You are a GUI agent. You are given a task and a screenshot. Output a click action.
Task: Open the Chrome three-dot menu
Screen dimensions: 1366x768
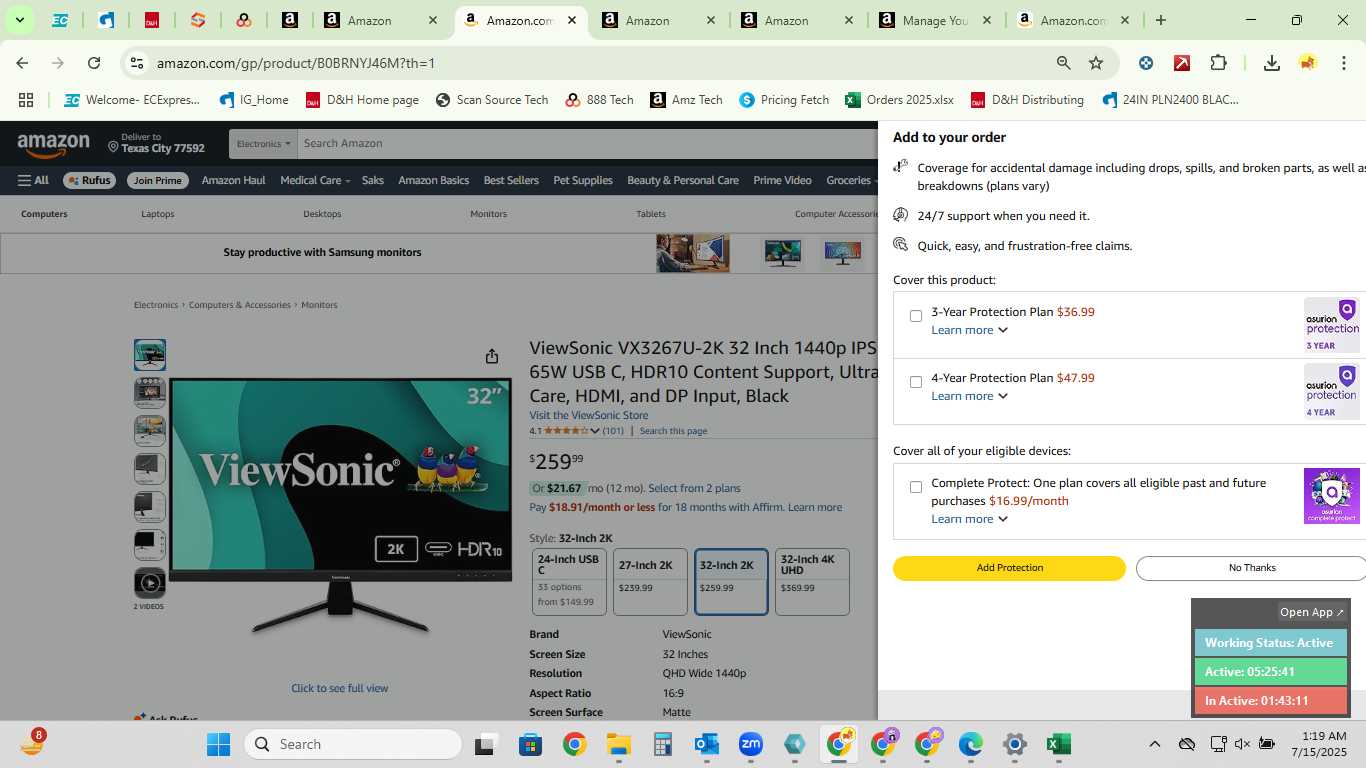click(x=1343, y=63)
